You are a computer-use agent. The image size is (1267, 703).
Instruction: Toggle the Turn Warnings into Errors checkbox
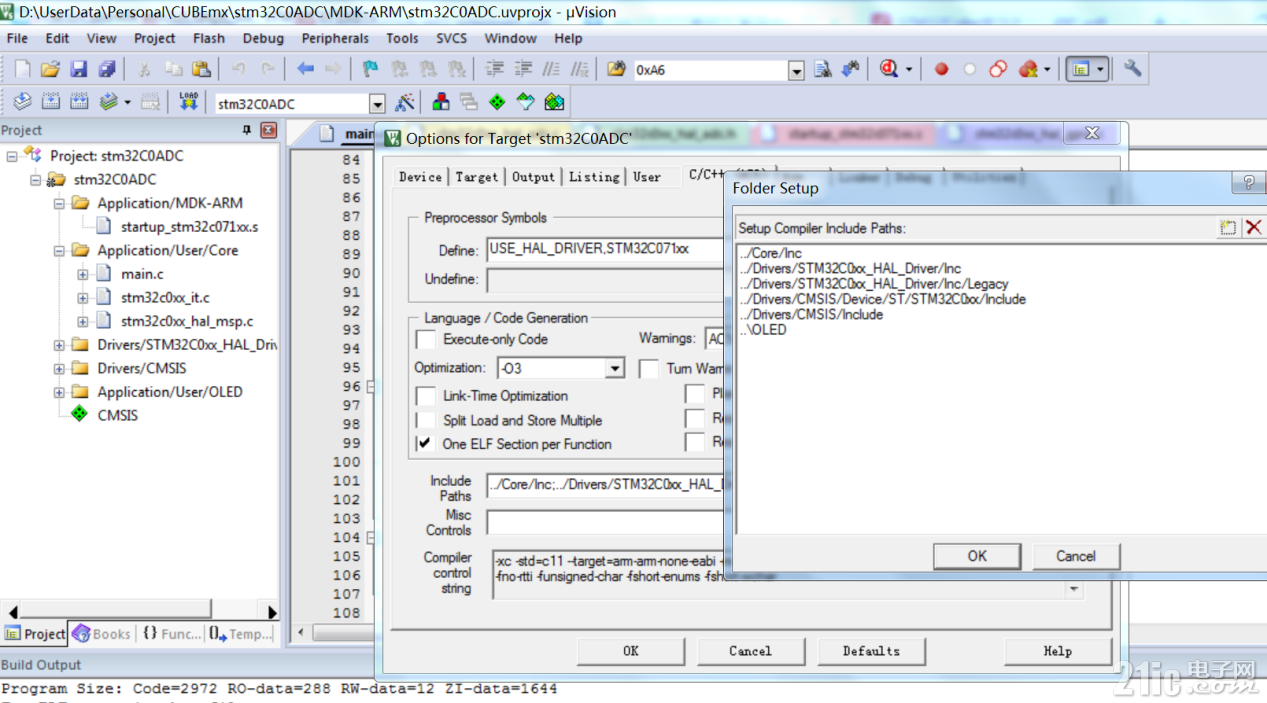650,368
